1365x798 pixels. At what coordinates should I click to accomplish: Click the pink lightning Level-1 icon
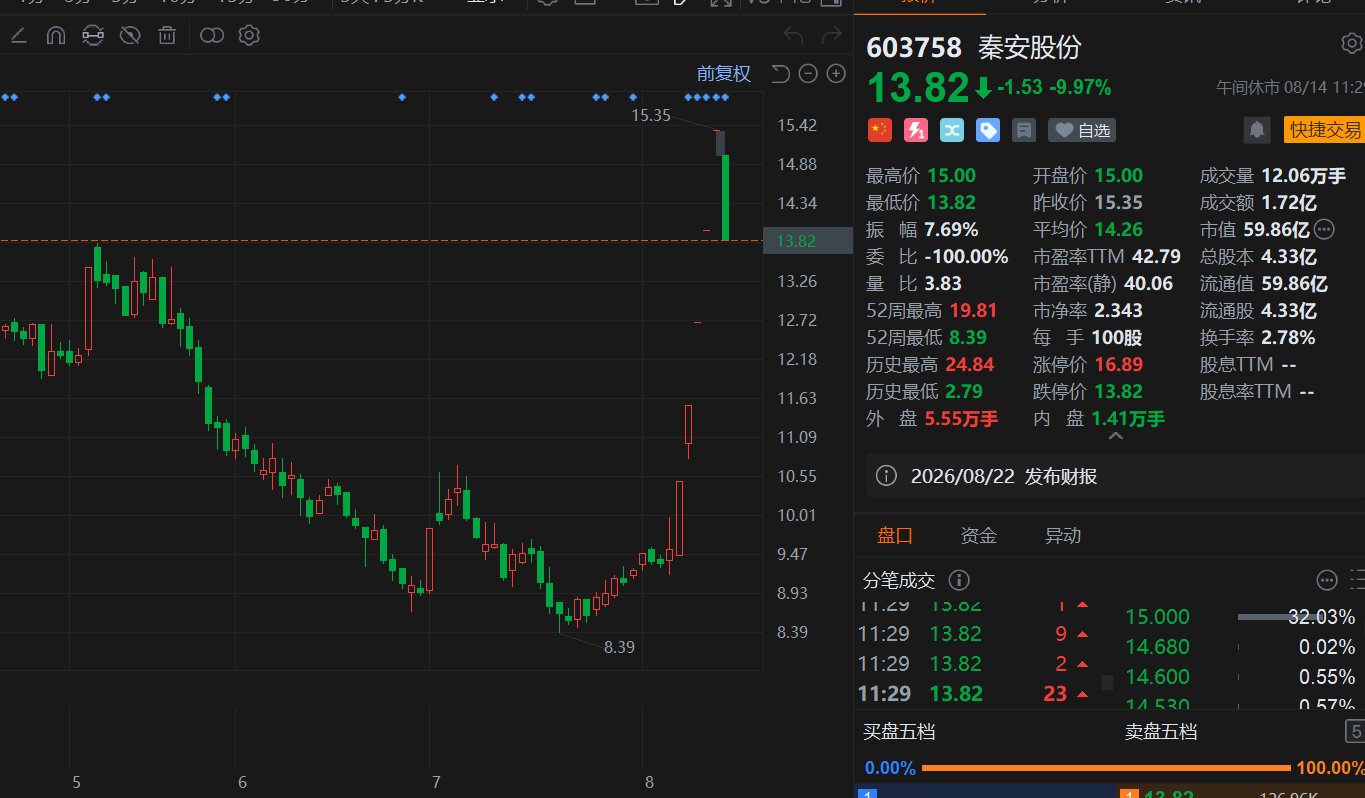[915, 130]
